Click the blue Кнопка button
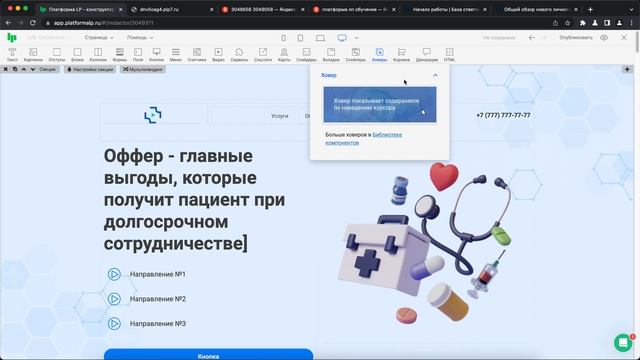The width and height of the screenshot is (640, 360). 208,355
